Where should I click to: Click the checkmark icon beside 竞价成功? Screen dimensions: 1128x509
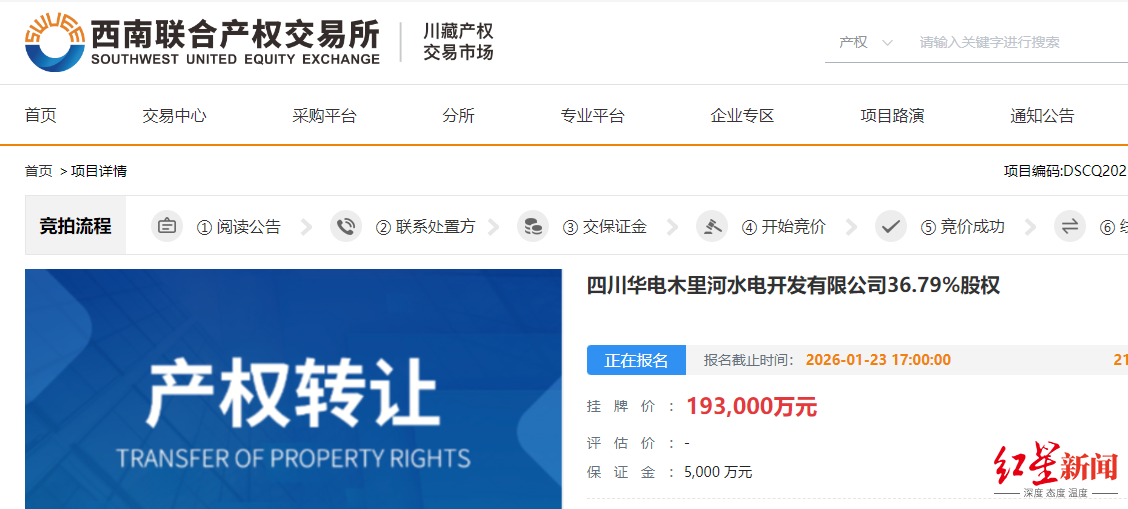coord(891,227)
